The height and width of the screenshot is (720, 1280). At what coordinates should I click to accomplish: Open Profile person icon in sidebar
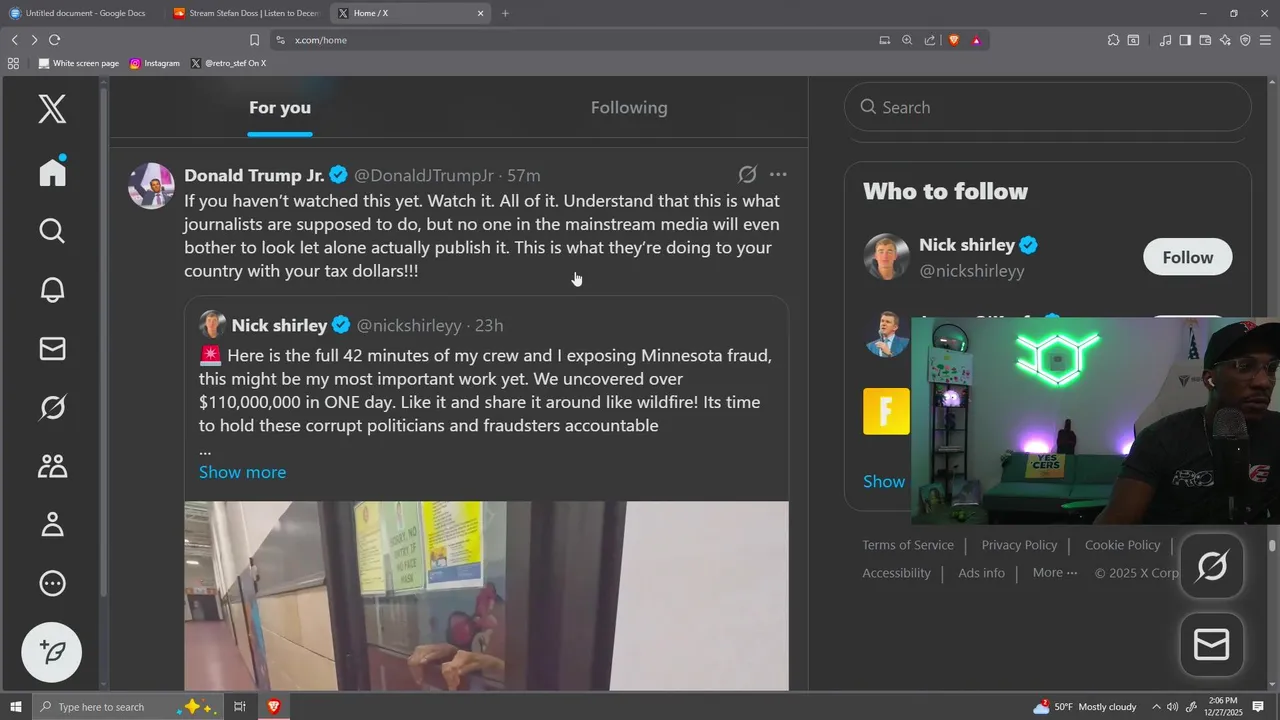[52, 524]
